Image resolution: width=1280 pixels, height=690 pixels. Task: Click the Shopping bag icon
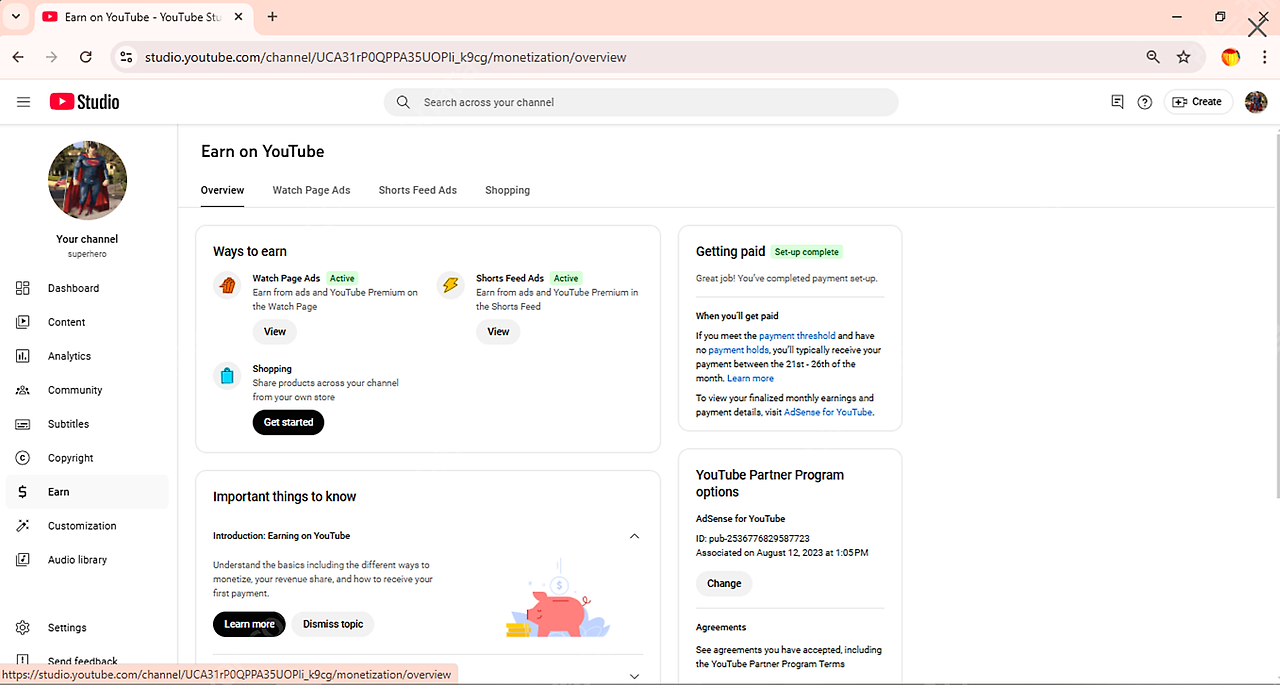227,376
